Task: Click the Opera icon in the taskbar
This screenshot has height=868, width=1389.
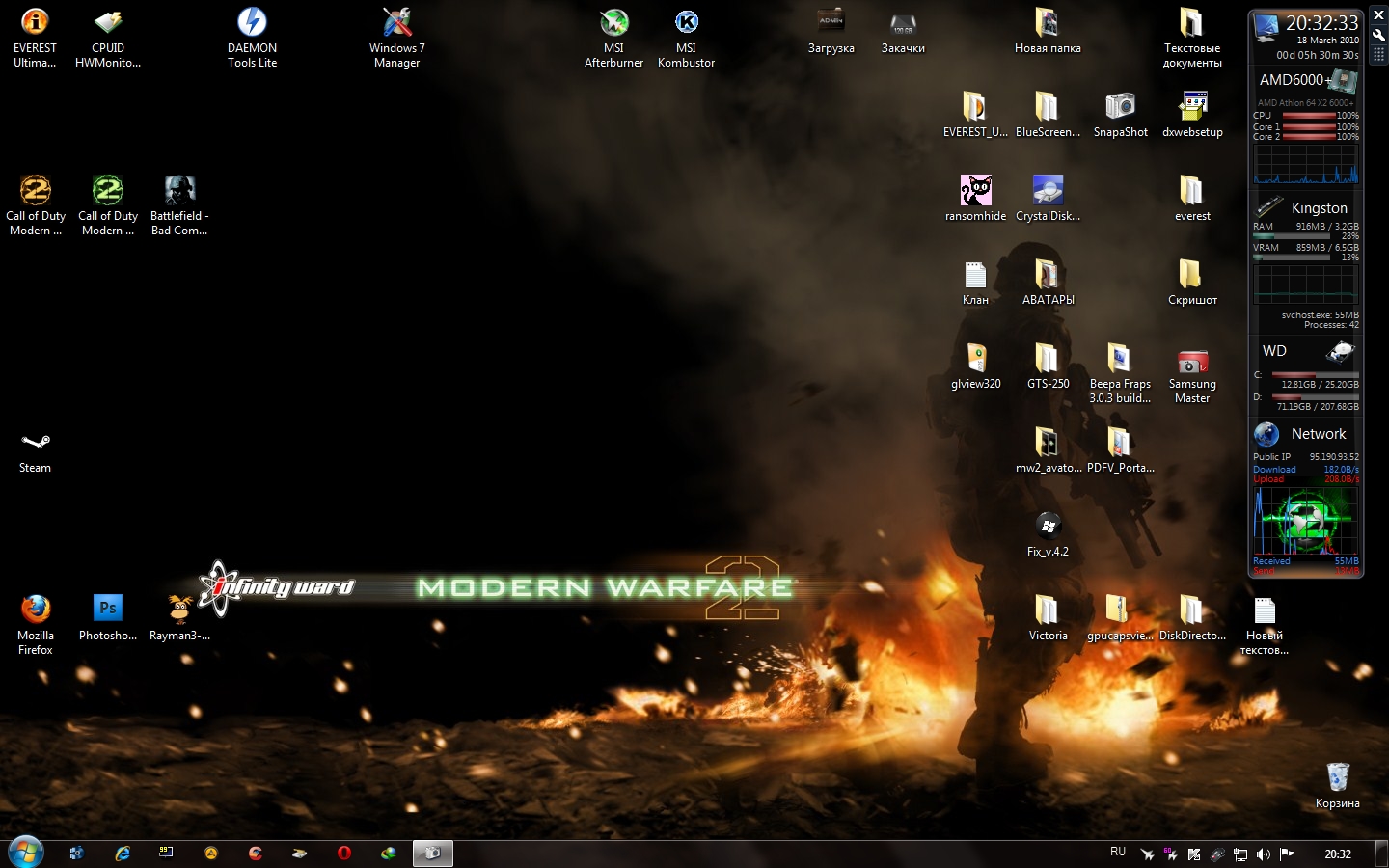Action: (344, 854)
